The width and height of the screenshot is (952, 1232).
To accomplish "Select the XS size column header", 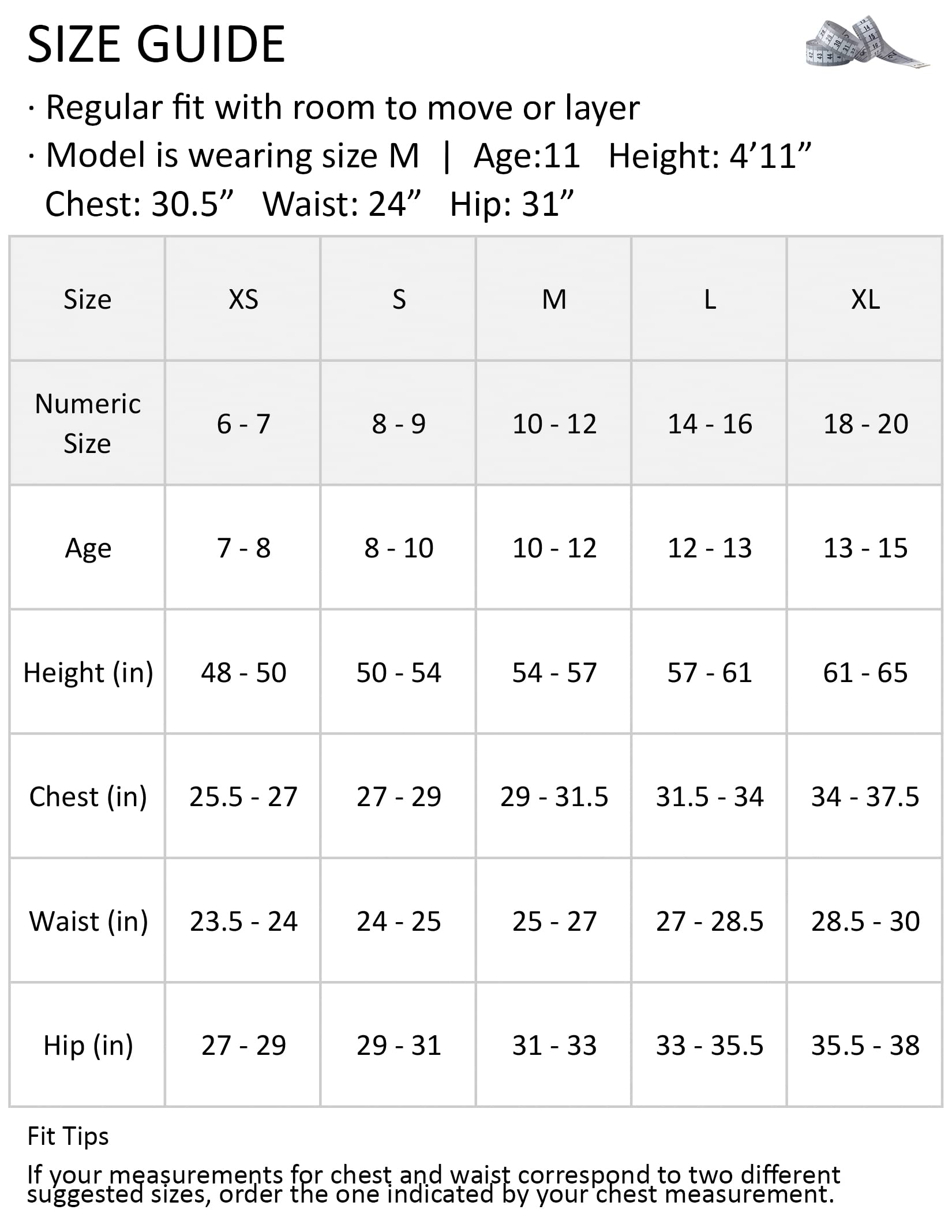I will tap(243, 299).
